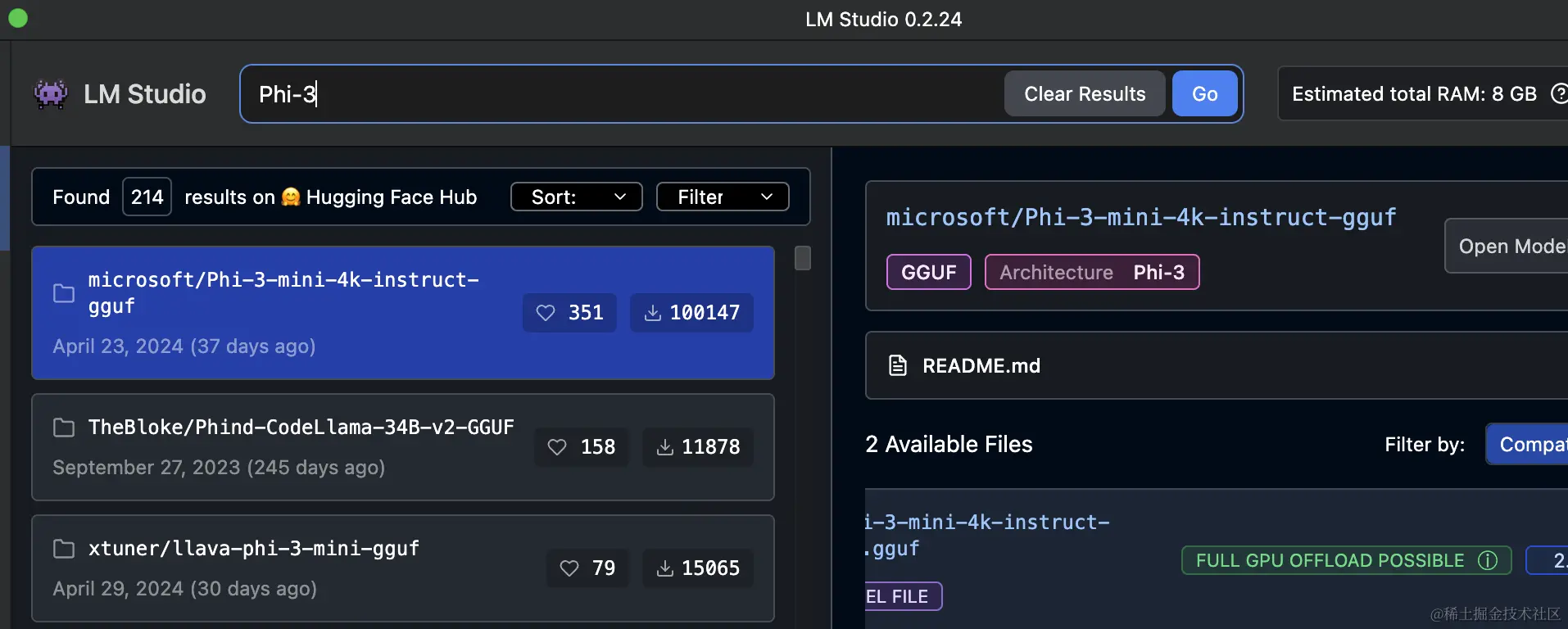Click the results list scrollbar thumb
Image resolution: width=1568 pixels, height=629 pixels.
(803, 258)
